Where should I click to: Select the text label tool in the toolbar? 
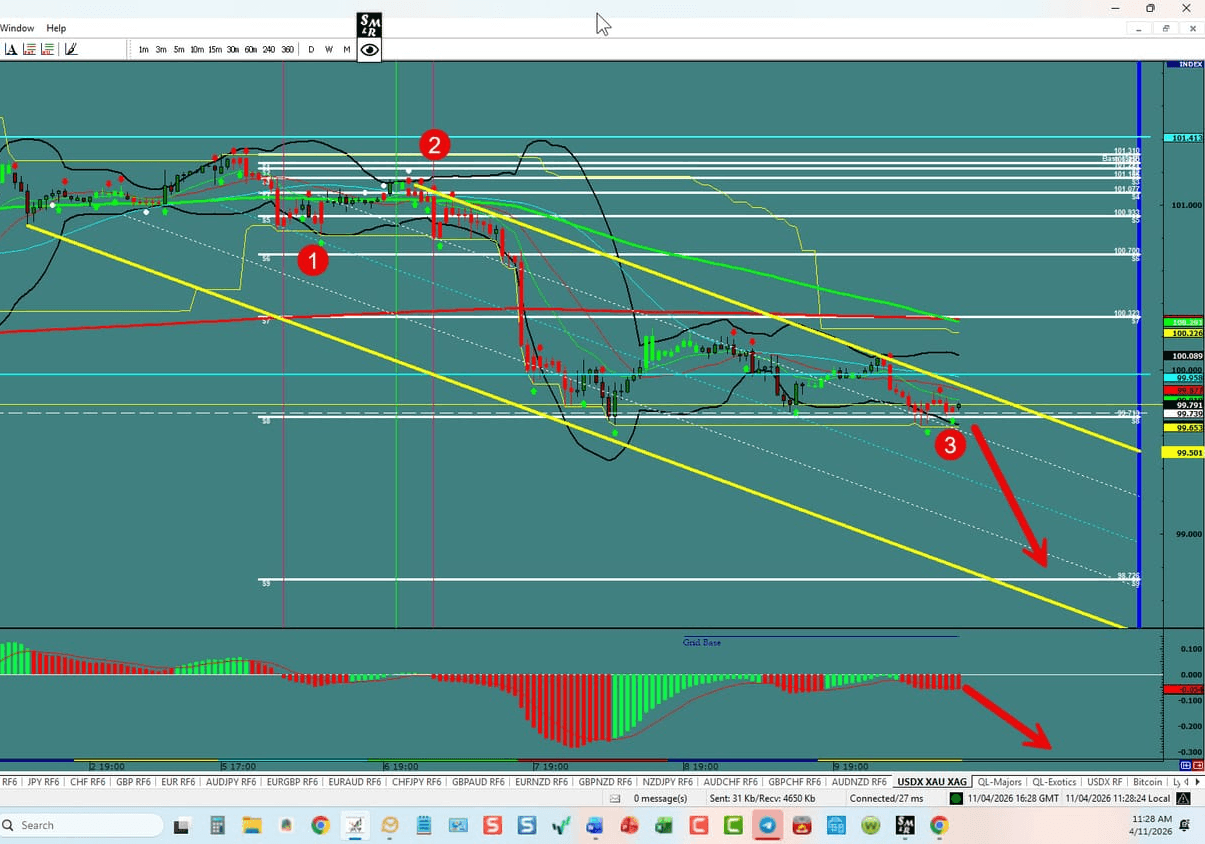(x=12, y=48)
